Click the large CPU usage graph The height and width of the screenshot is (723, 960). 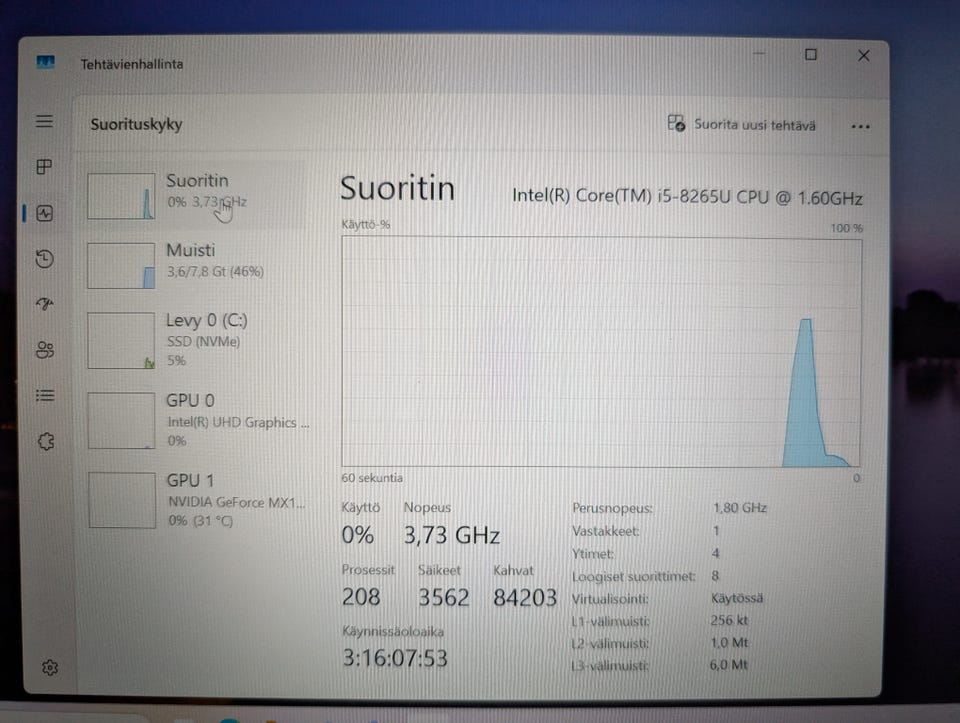[601, 352]
